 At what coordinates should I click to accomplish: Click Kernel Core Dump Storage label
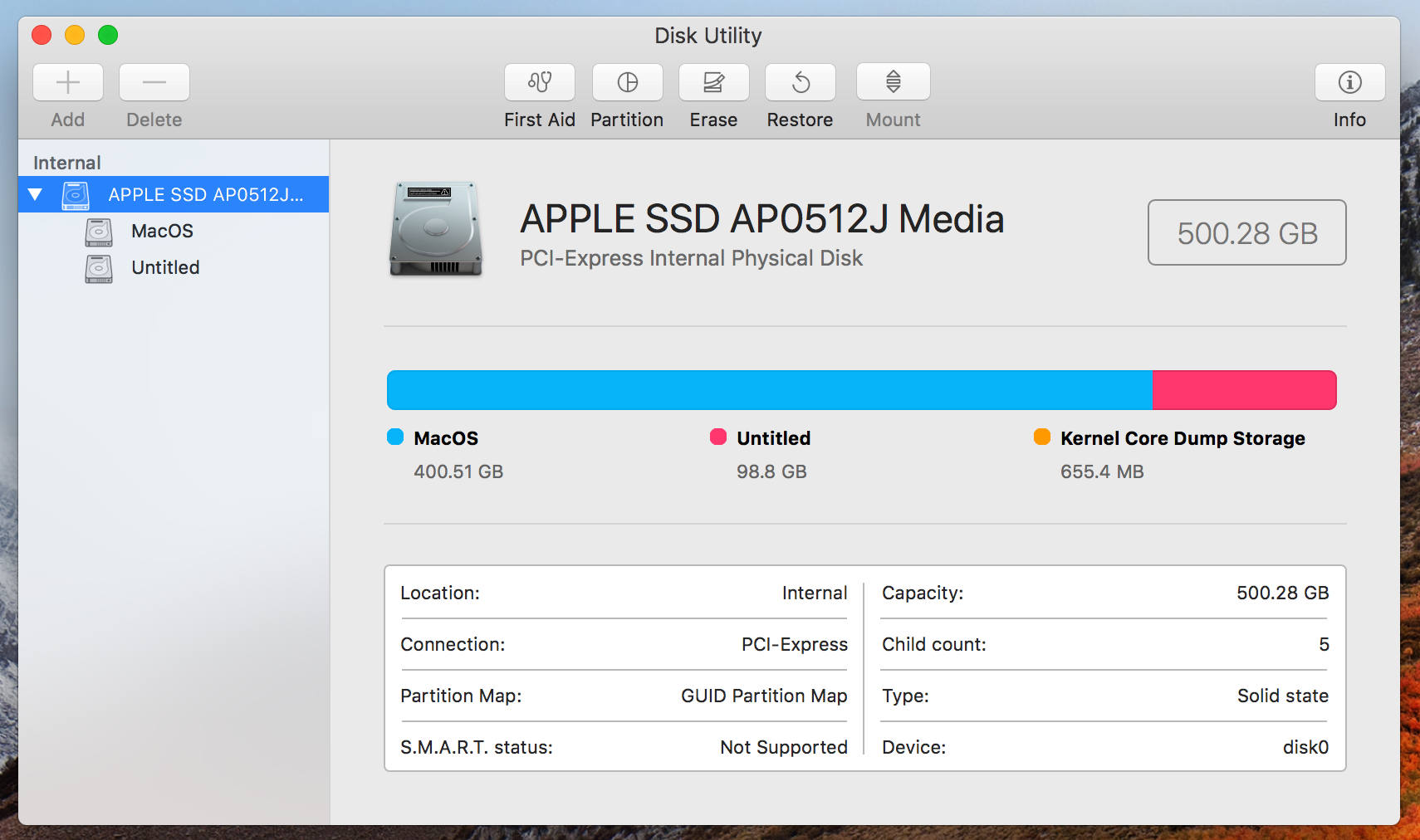tap(1183, 438)
